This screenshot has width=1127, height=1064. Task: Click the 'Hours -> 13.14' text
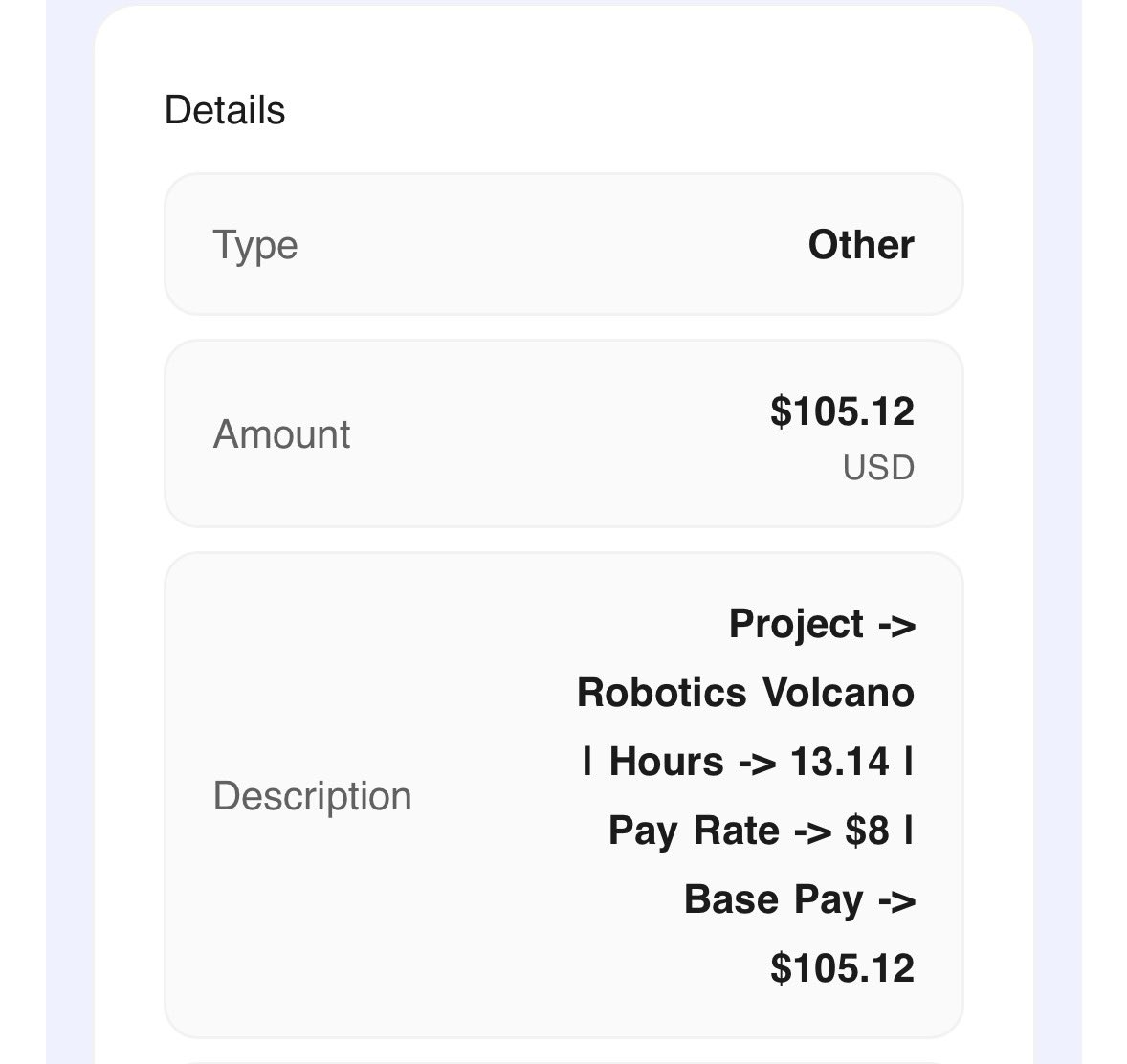point(748,762)
